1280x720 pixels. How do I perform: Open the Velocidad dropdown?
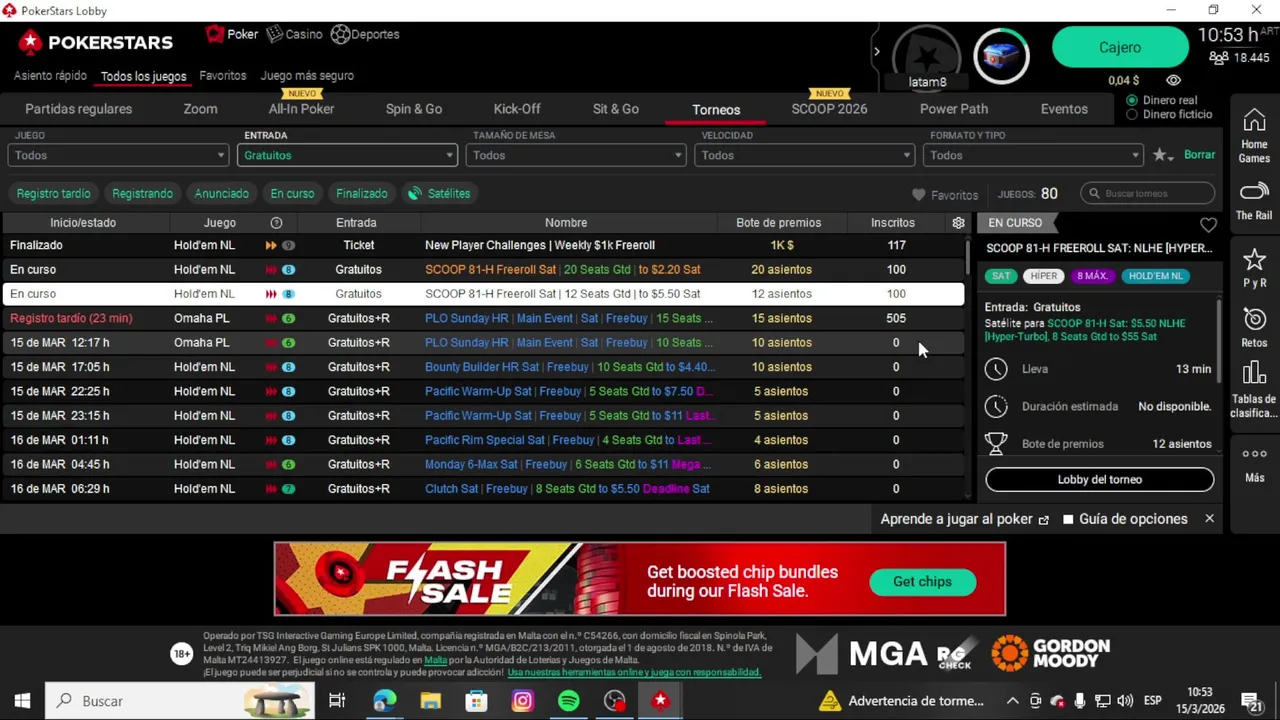click(804, 155)
